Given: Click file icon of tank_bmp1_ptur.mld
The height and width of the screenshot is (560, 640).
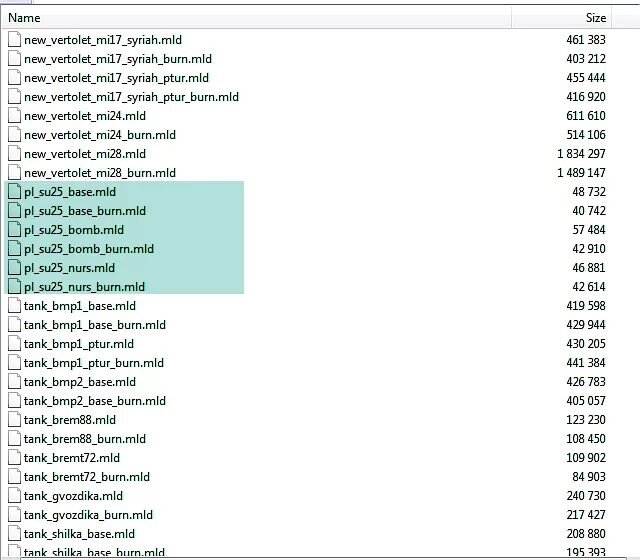Looking at the screenshot, I should click(14, 344).
